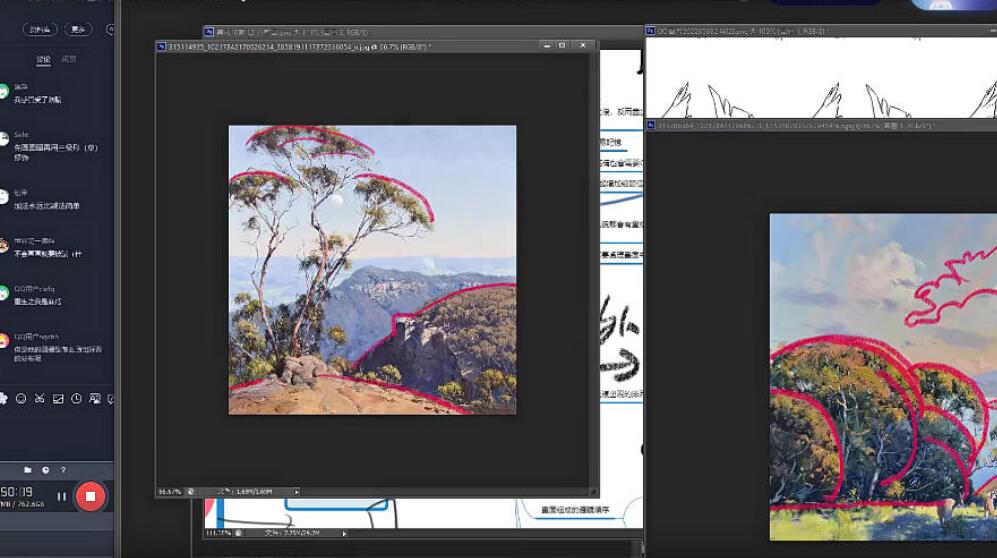997x558 pixels.
Task: Click the recording timer "50:19"
Action: (x=17, y=492)
